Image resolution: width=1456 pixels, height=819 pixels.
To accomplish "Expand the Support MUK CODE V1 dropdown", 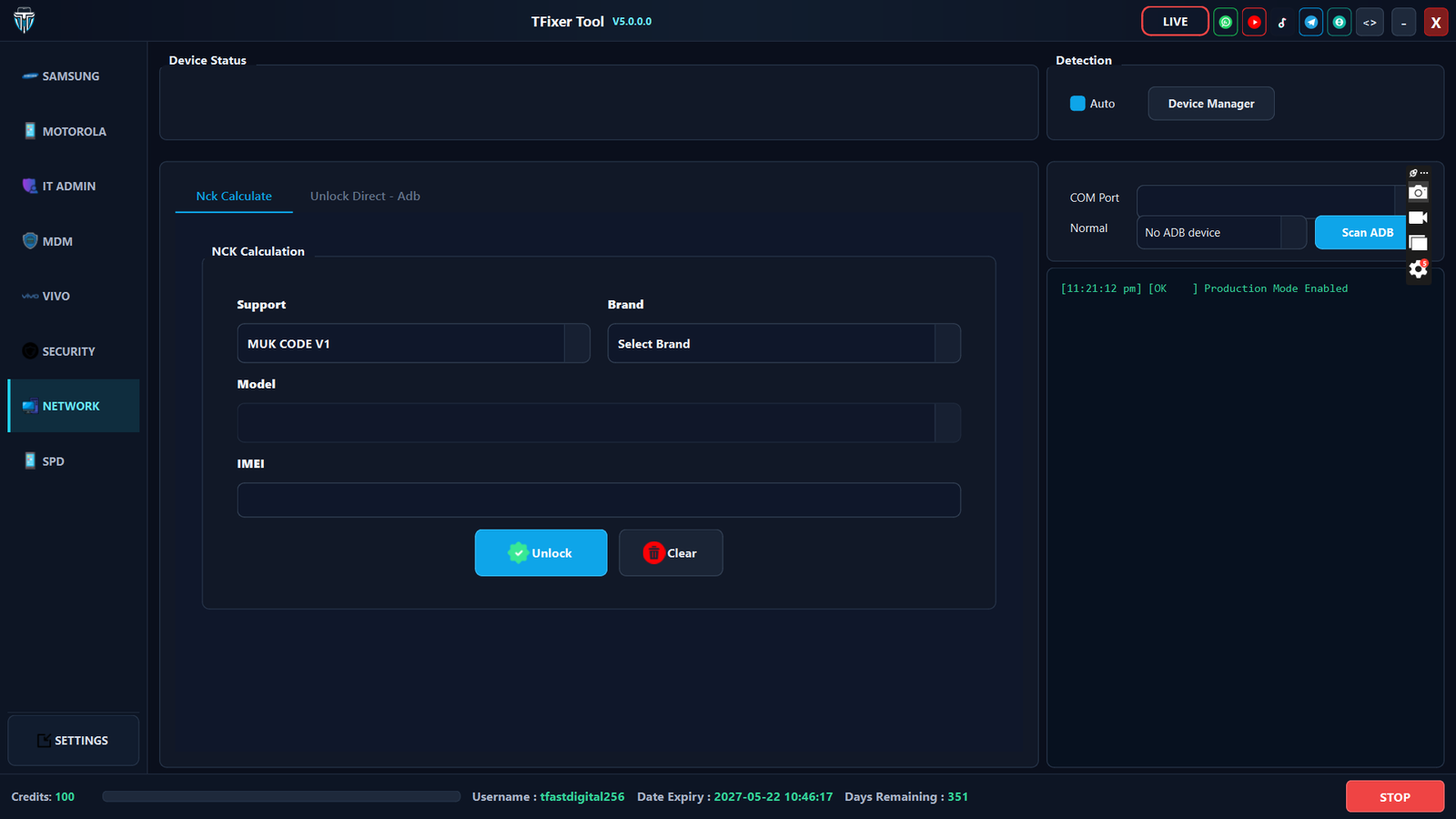I will pyautogui.click(x=413, y=343).
